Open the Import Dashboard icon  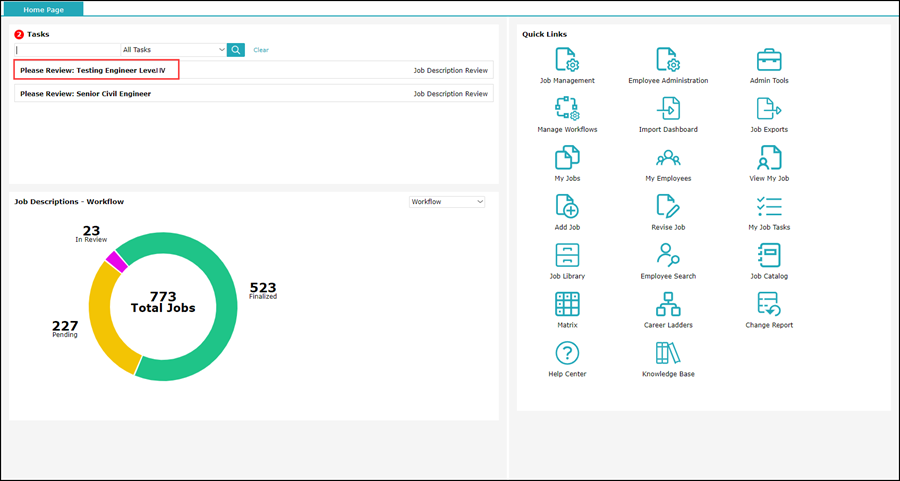[668, 108]
